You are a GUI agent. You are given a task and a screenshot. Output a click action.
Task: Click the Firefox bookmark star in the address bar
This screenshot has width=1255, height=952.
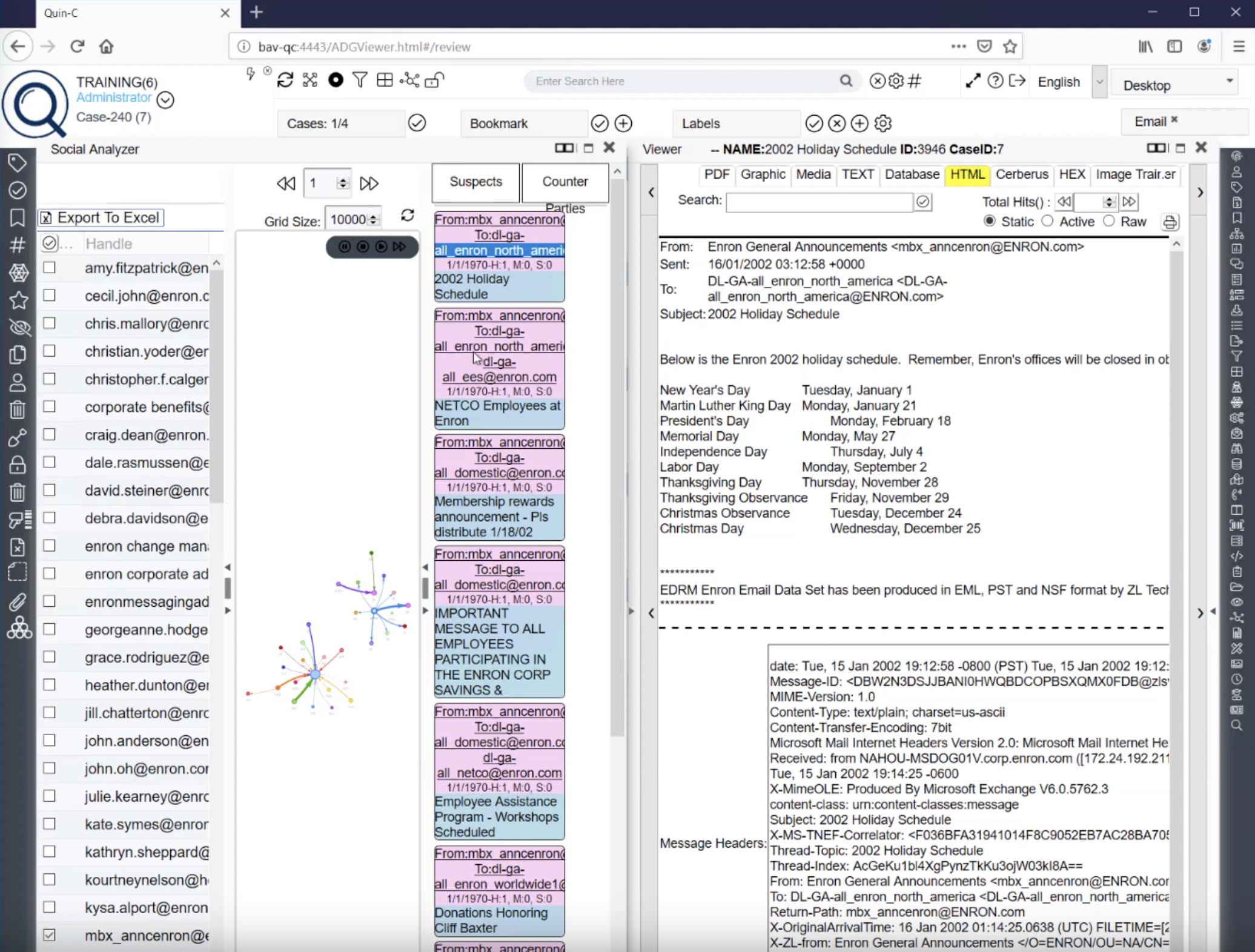point(1010,47)
